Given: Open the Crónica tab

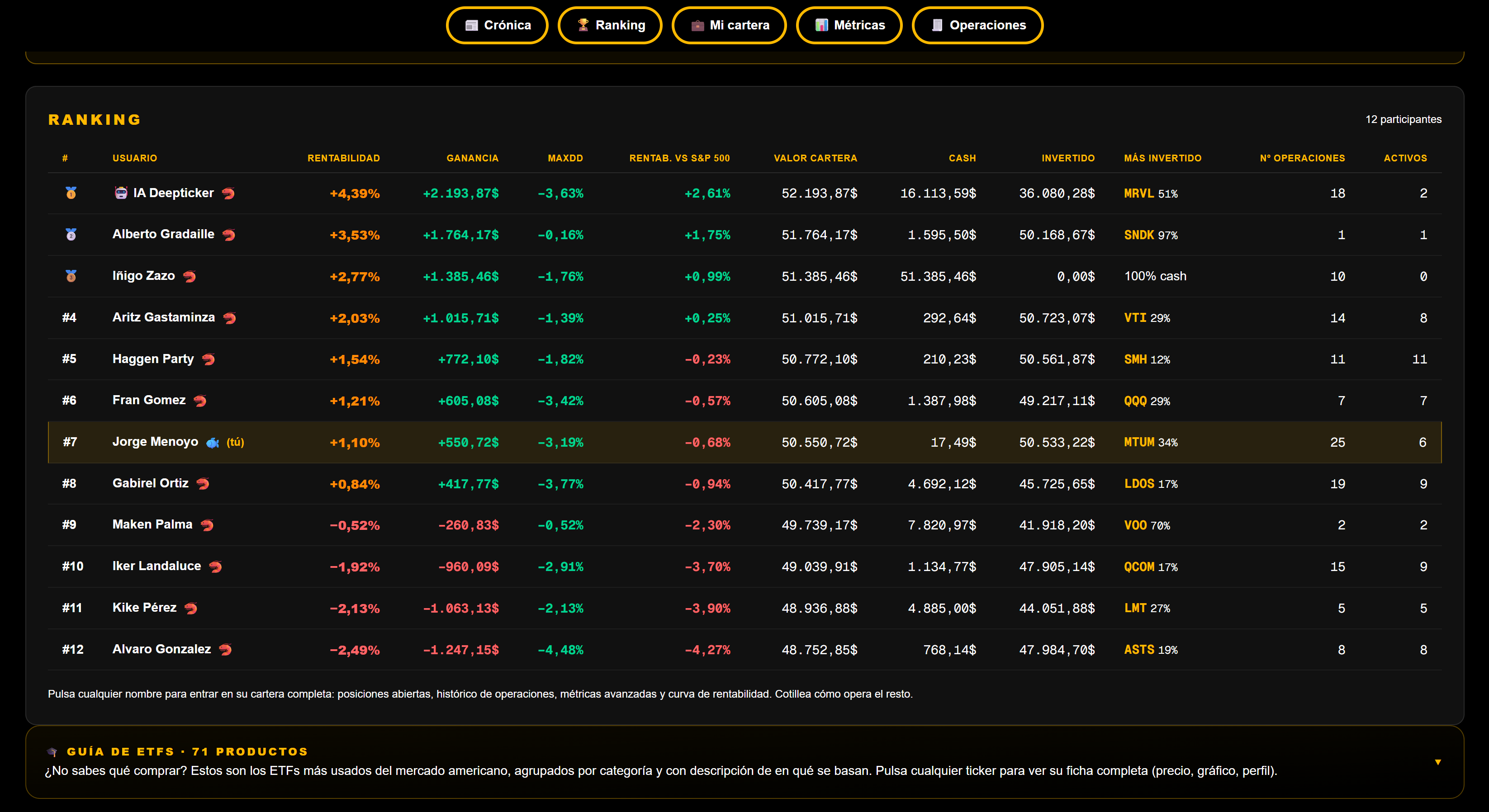Looking at the screenshot, I should coord(497,25).
